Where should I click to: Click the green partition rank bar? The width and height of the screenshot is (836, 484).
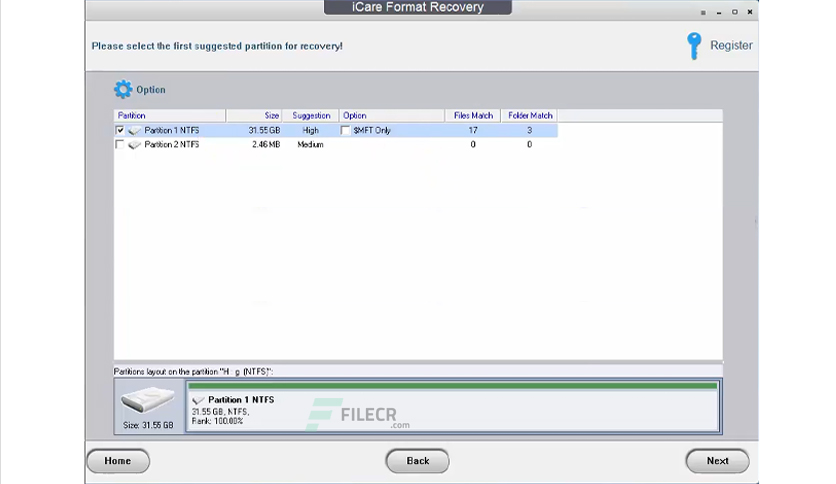point(453,386)
